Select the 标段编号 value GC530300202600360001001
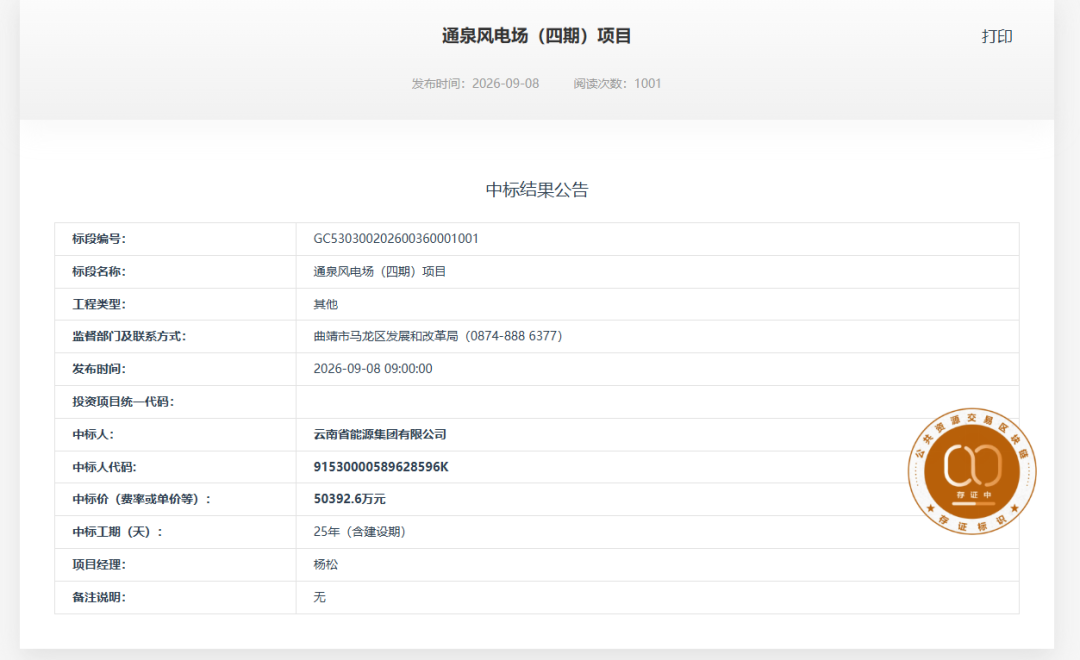The height and width of the screenshot is (660, 1080). pyautogui.click(x=396, y=238)
